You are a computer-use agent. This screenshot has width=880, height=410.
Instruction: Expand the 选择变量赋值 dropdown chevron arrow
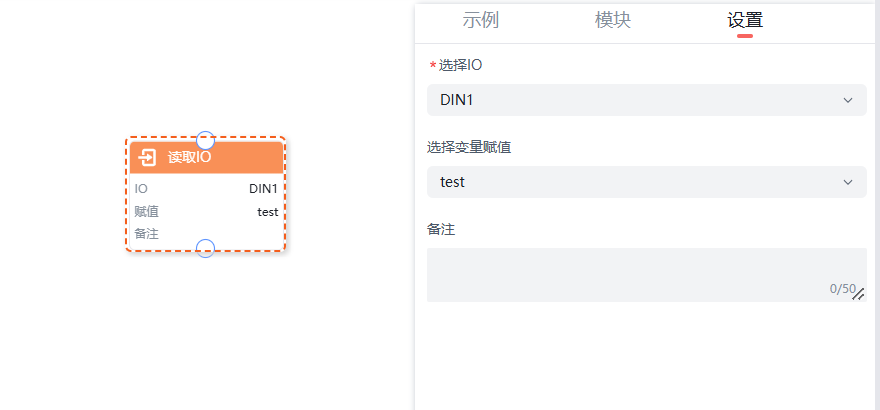click(x=848, y=182)
